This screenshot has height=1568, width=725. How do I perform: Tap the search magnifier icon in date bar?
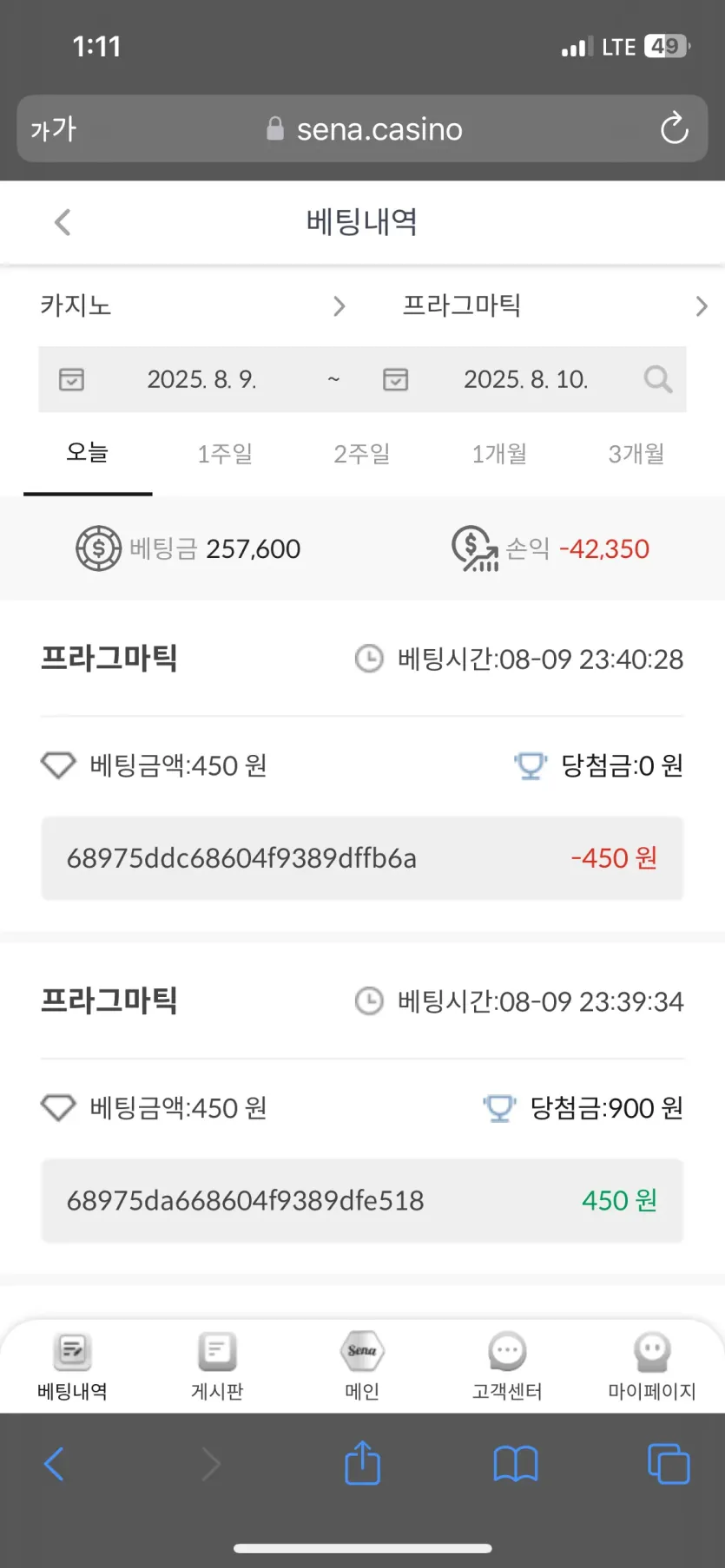657,379
